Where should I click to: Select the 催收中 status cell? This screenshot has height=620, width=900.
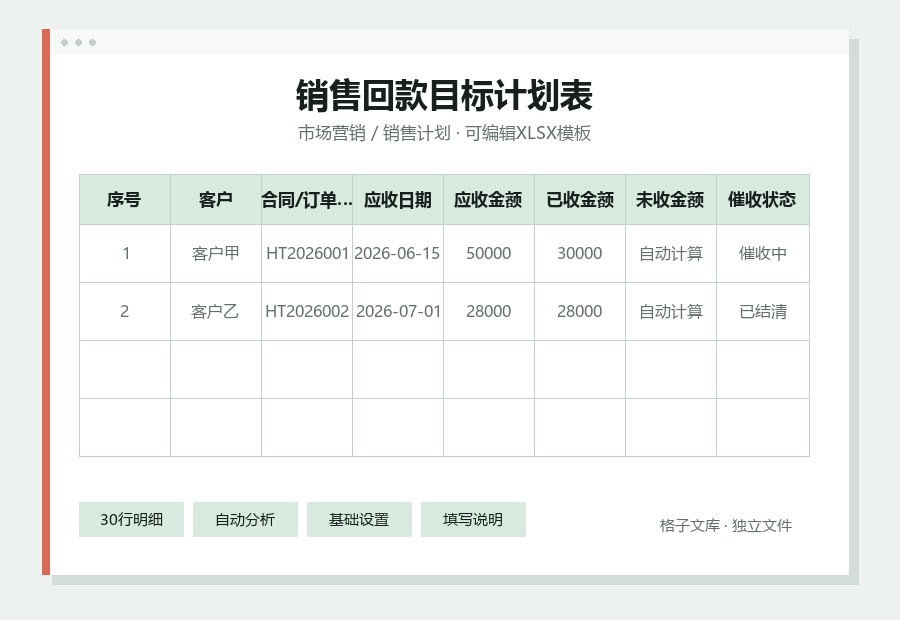(763, 253)
